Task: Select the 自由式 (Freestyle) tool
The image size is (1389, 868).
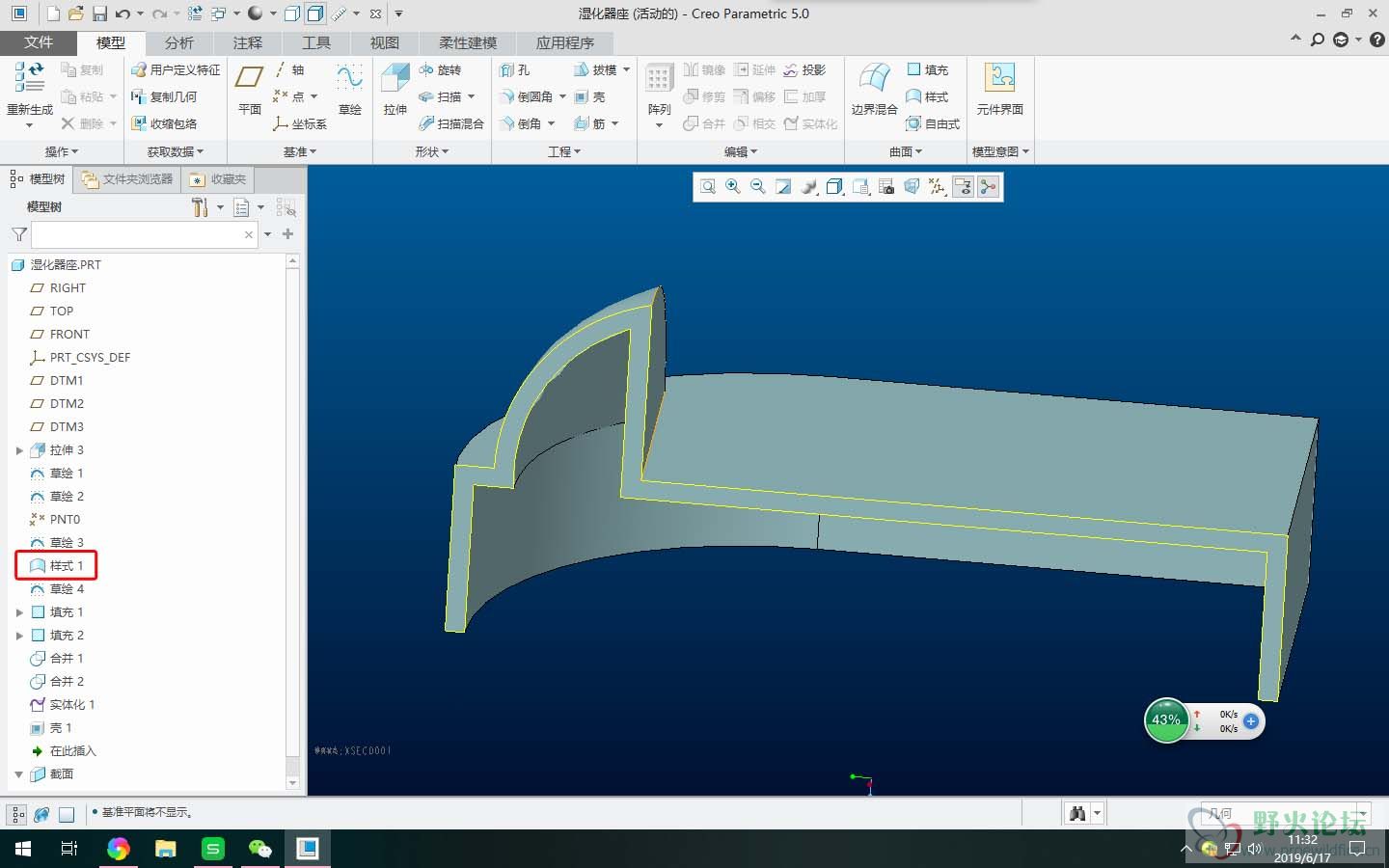Action: pos(933,123)
